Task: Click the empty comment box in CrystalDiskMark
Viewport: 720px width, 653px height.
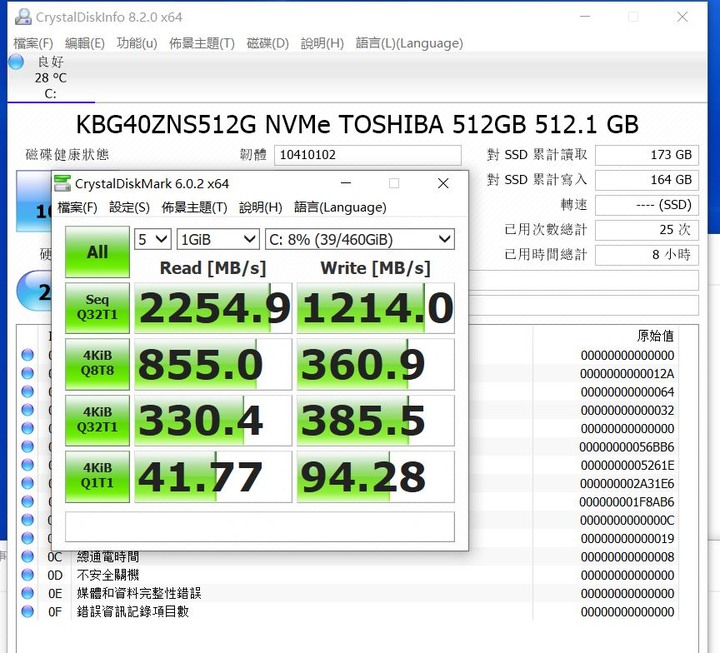Action: (260, 527)
